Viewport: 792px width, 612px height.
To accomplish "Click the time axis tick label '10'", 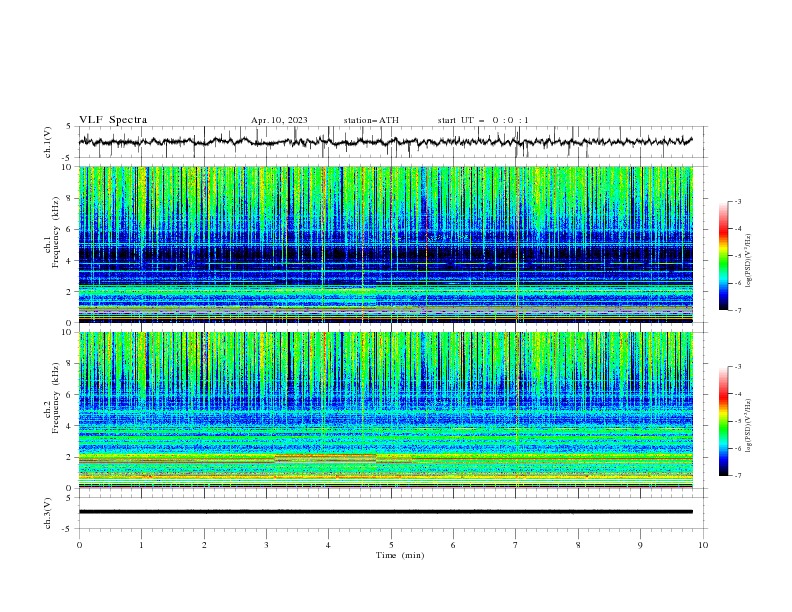I will [x=703, y=545].
